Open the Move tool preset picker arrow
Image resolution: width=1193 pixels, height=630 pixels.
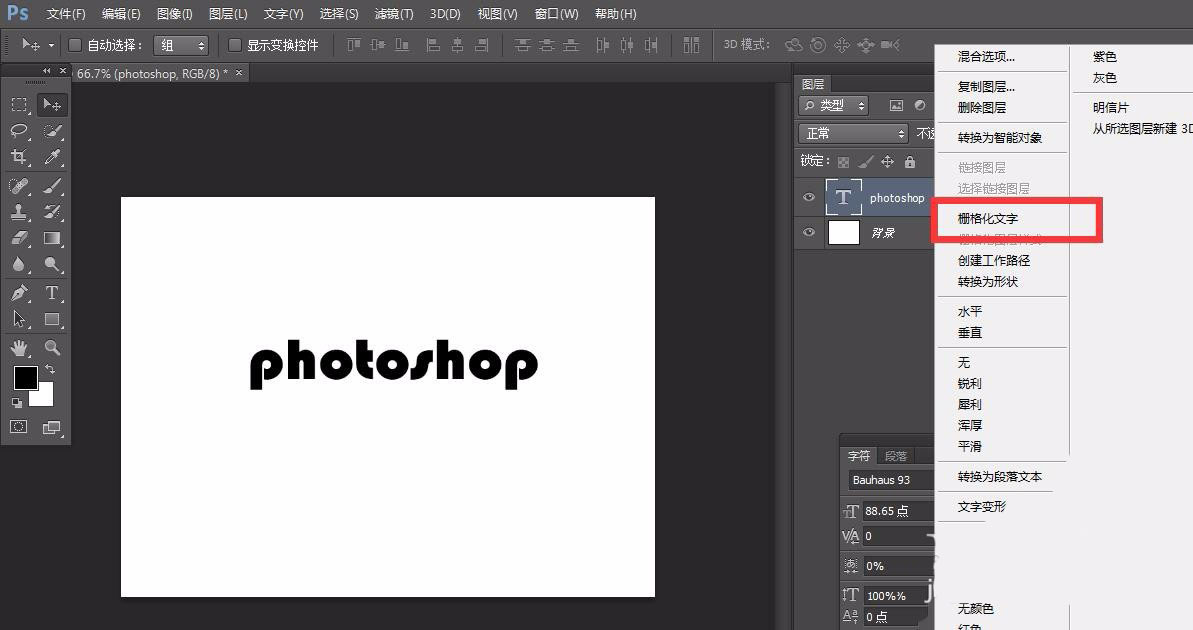(x=52, y=46)
